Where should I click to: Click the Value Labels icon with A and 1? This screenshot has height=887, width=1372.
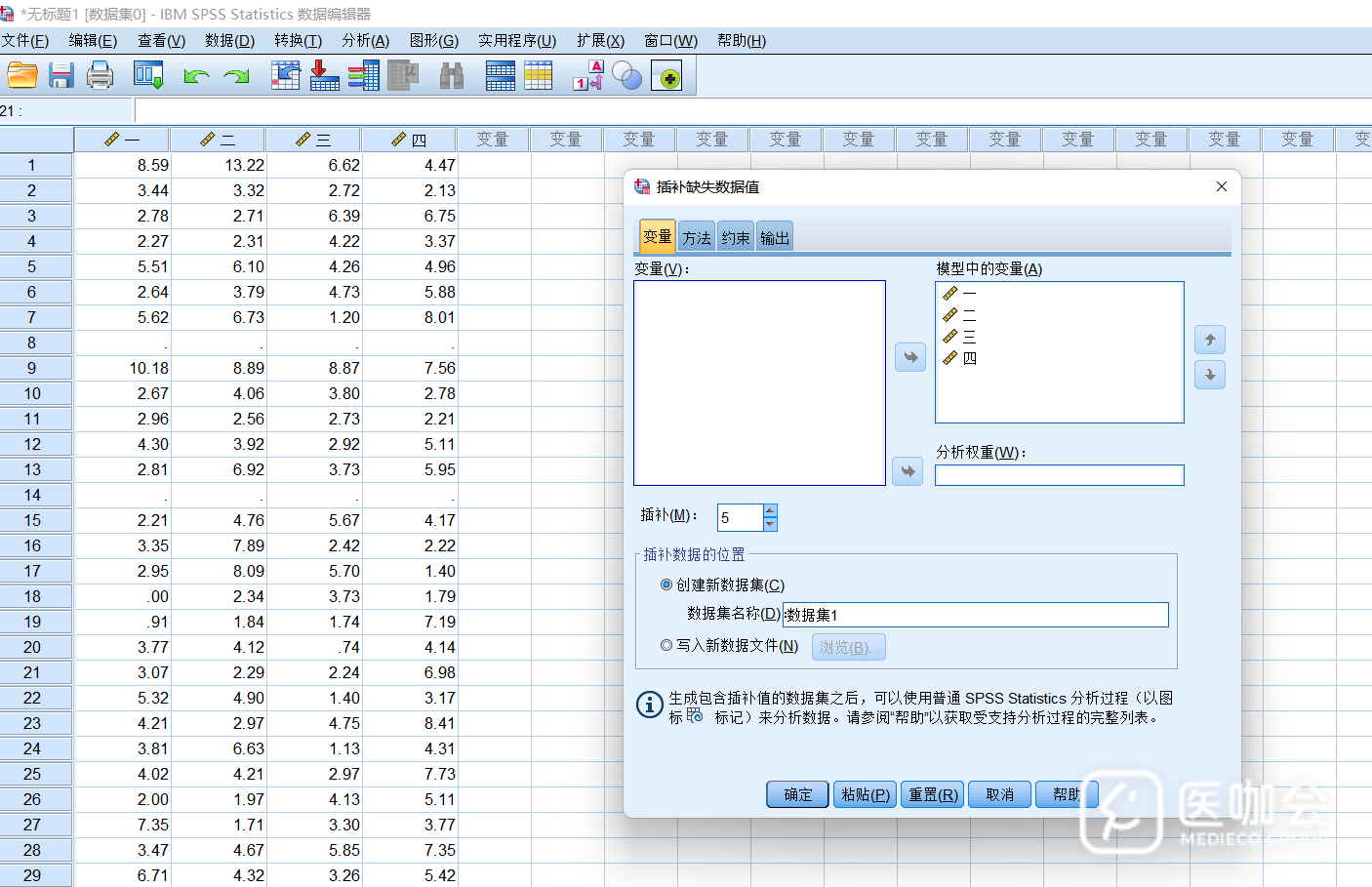pyautogui.click(x=587, y=75)
